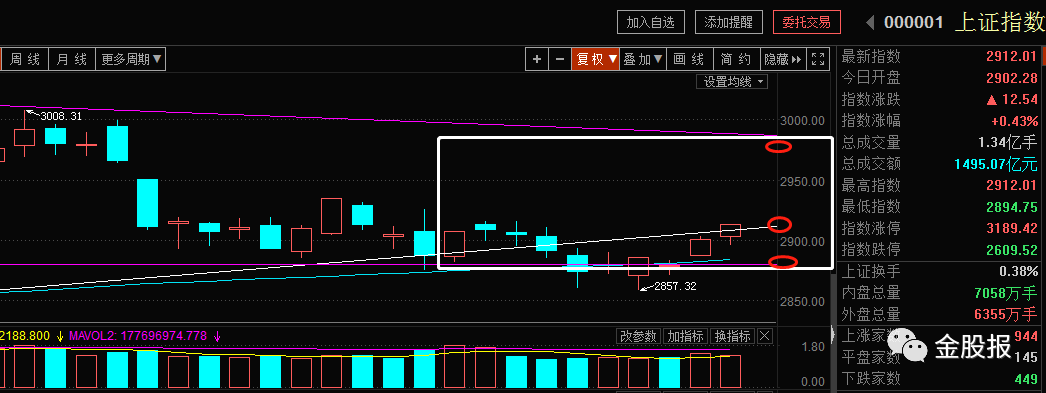Screen dimensions: 1046x393
Task: Collapse side panel with 隐藏 button
Action: coord(783,59)
